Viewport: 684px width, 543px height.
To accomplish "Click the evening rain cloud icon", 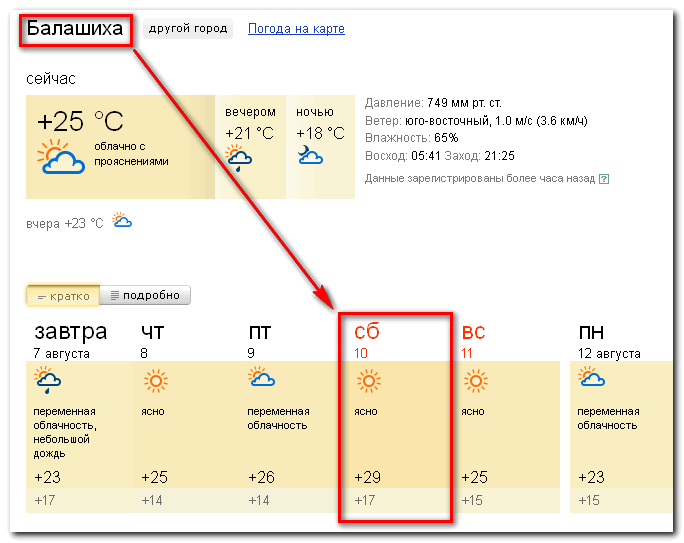I will (x=238, y=158).
